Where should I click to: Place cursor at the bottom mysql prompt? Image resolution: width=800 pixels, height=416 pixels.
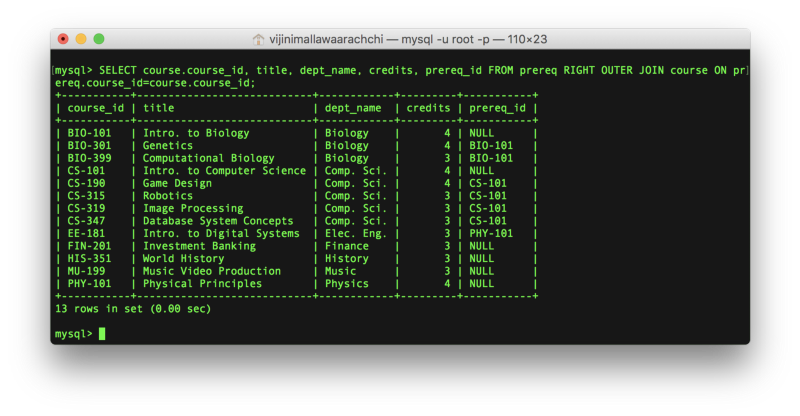[x=101, y=334]
